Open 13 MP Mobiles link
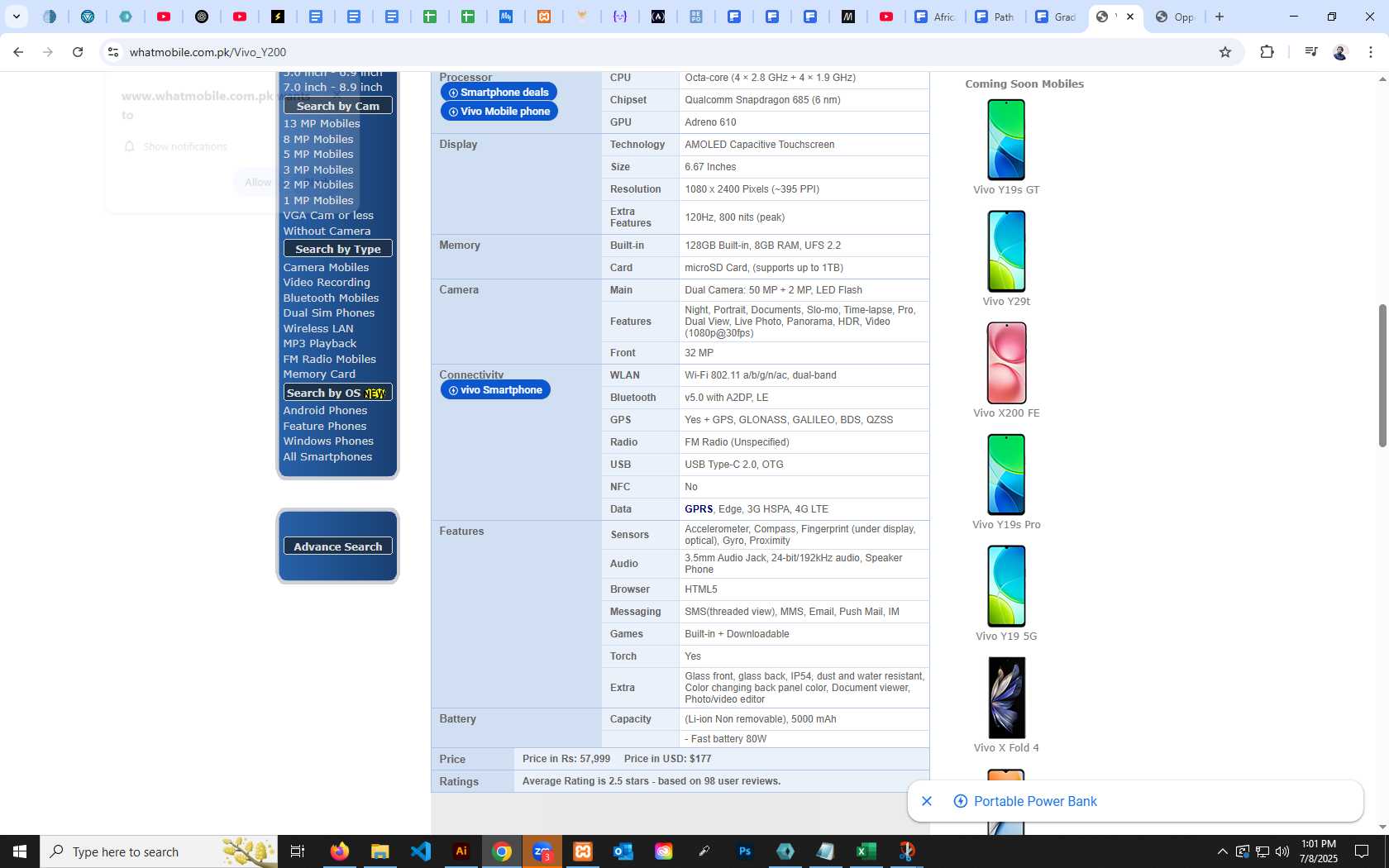Screen dimensions: 1389x868 (x=322, y=124)
